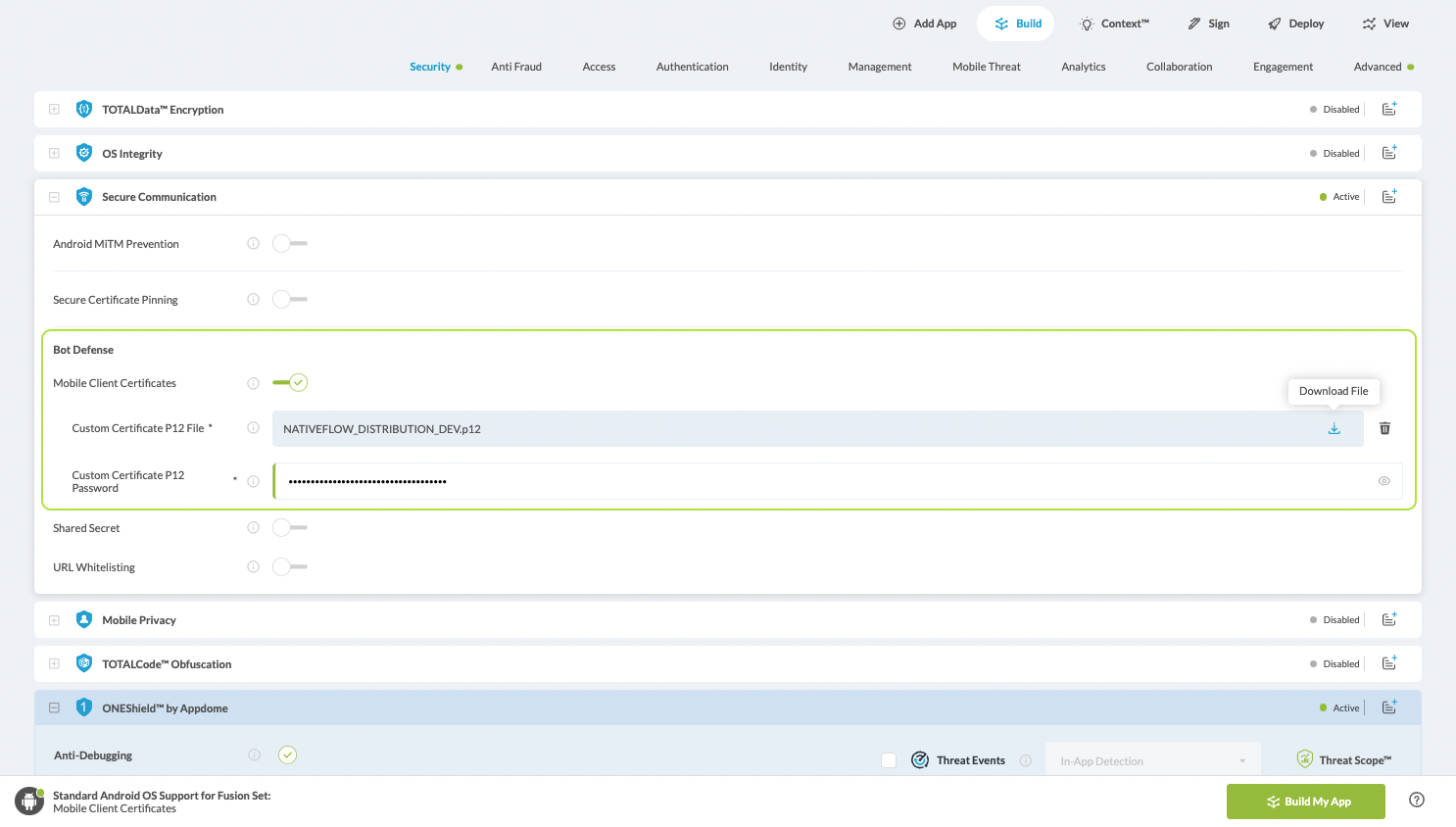Open the In-App Detection dropdown
1456x827 pixels.
pos(1152,759)
